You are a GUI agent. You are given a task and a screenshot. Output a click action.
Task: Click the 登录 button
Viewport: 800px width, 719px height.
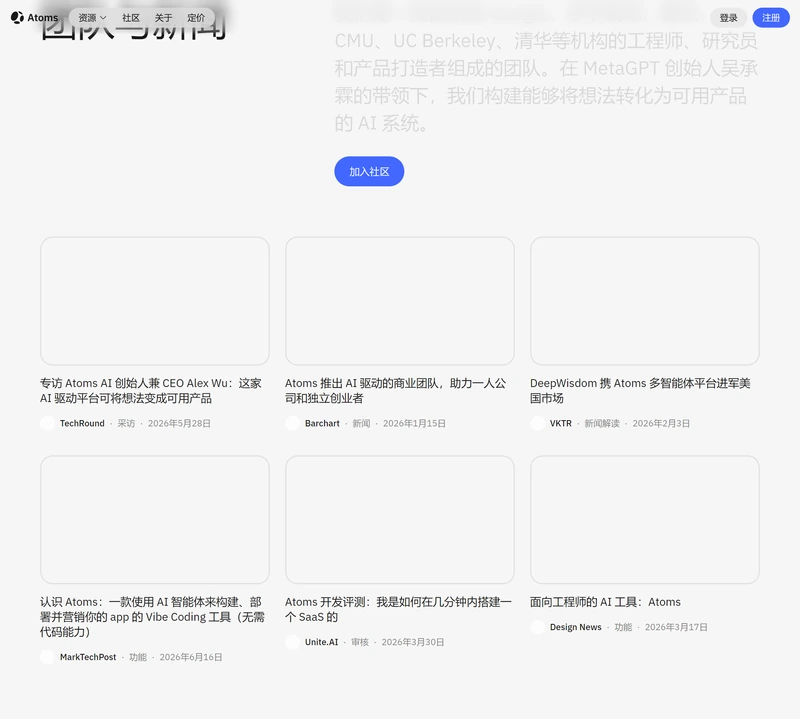(728, 18)
